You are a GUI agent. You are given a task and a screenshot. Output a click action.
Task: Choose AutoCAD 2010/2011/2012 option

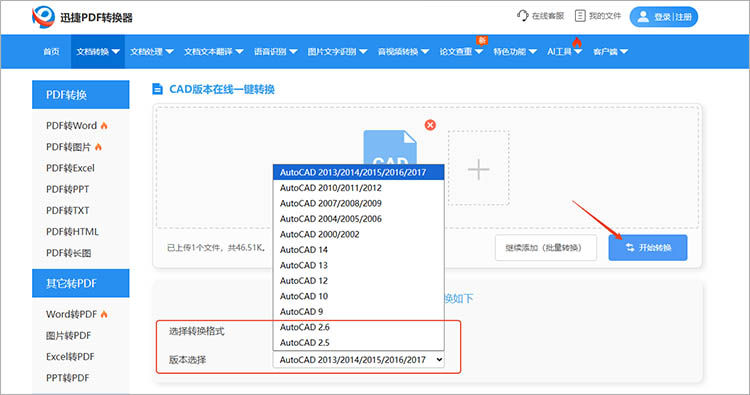click(x=358, y=188)
